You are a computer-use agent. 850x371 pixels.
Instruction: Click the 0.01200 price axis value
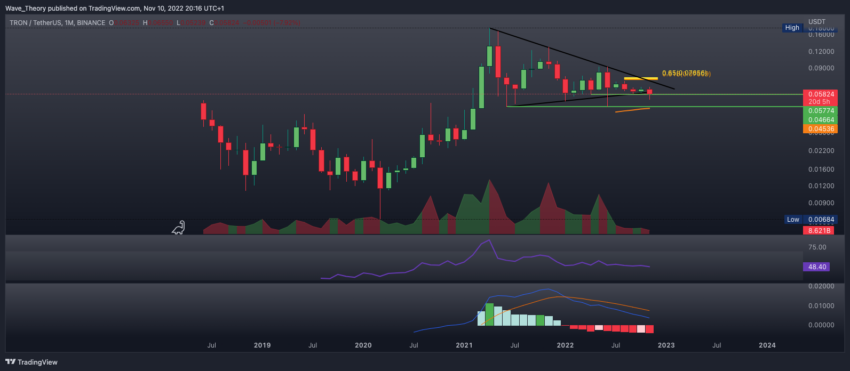820,186
